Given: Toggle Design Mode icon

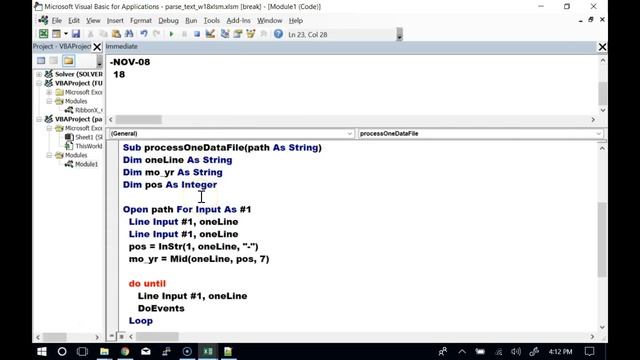Looking at the screenshot, I should [210, 34].
